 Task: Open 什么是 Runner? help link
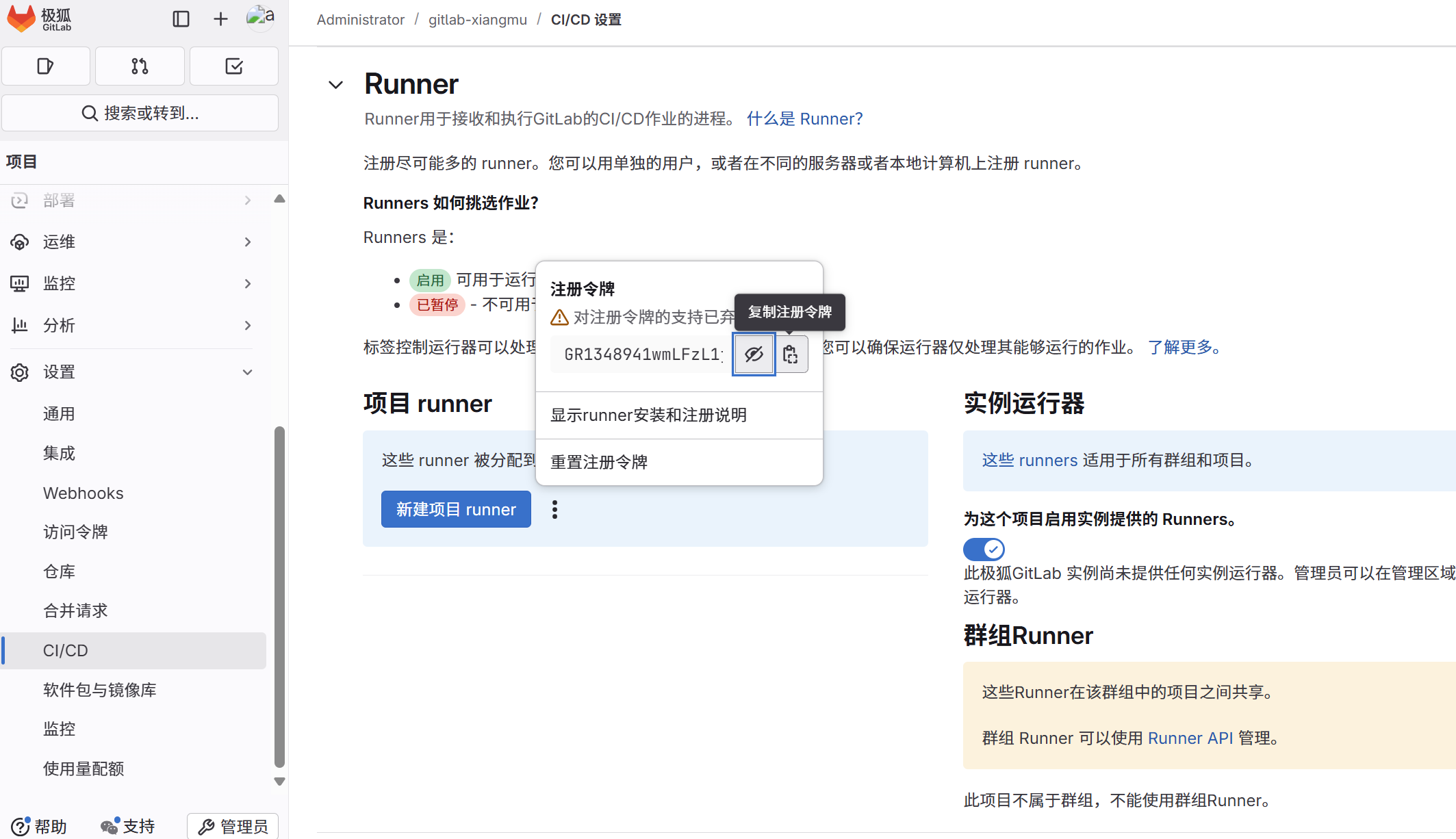[804, 119]
